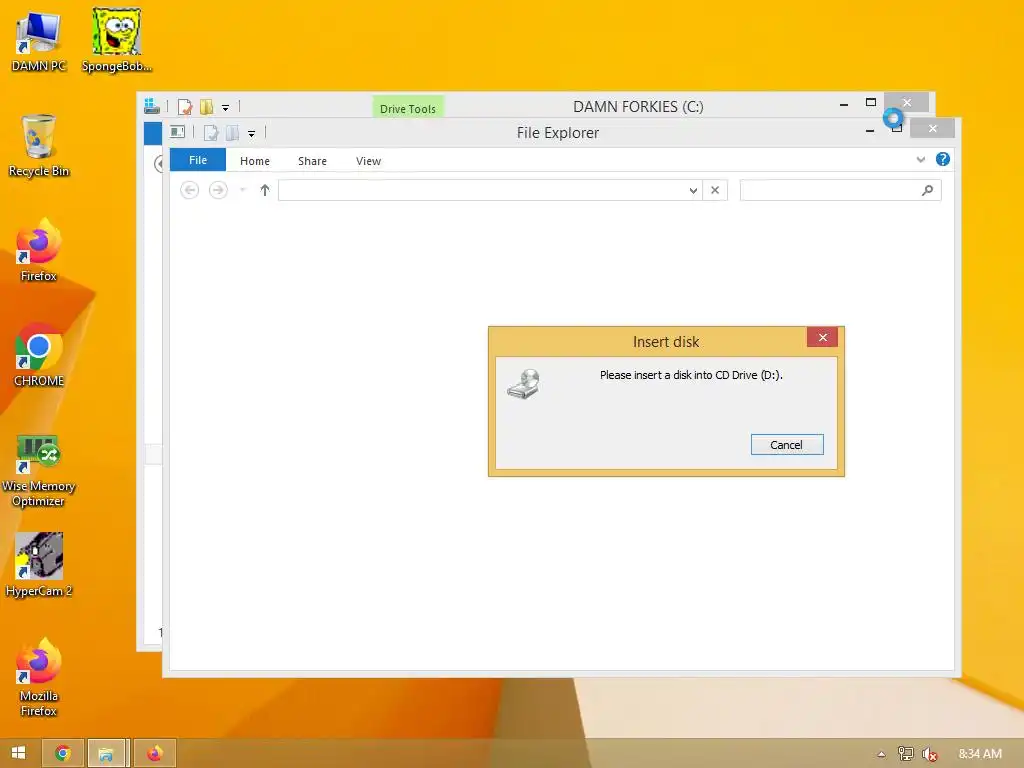The width and height of the screenshot is (1024, 768).
Task: Go forward in File Explorer navigation
Action: [x=218, y=190]
